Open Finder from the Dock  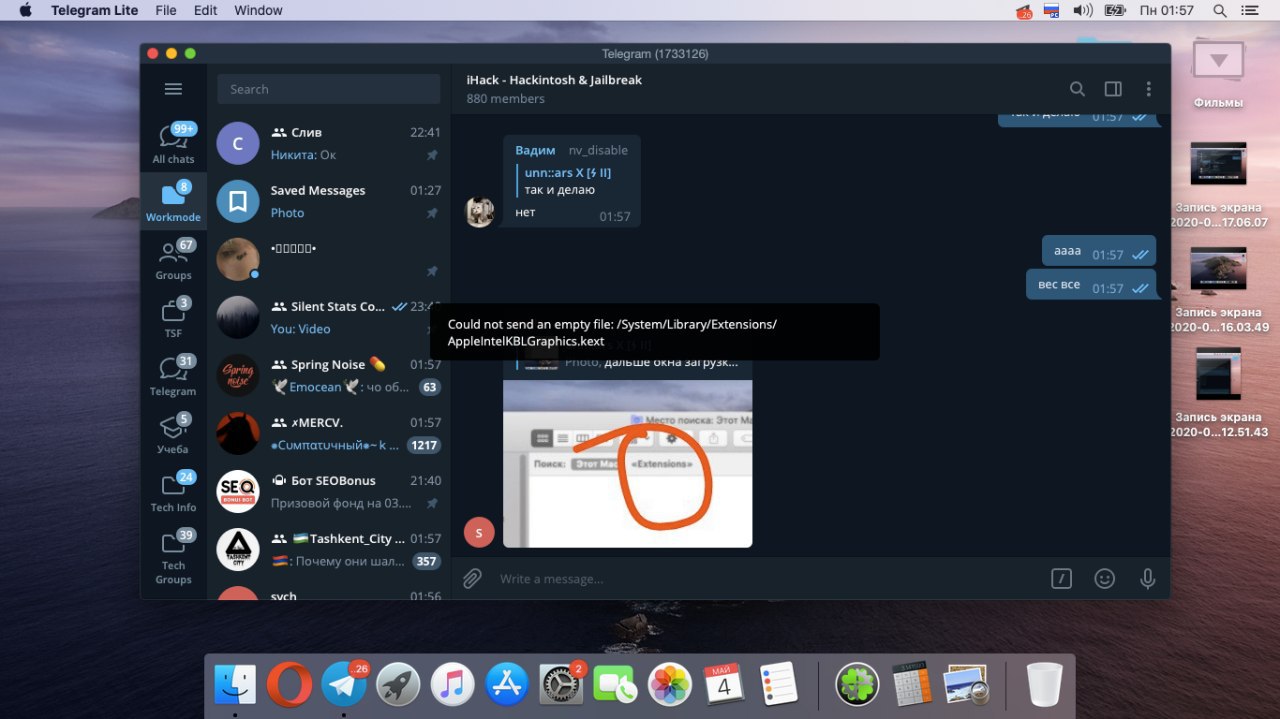coord(235,685)
